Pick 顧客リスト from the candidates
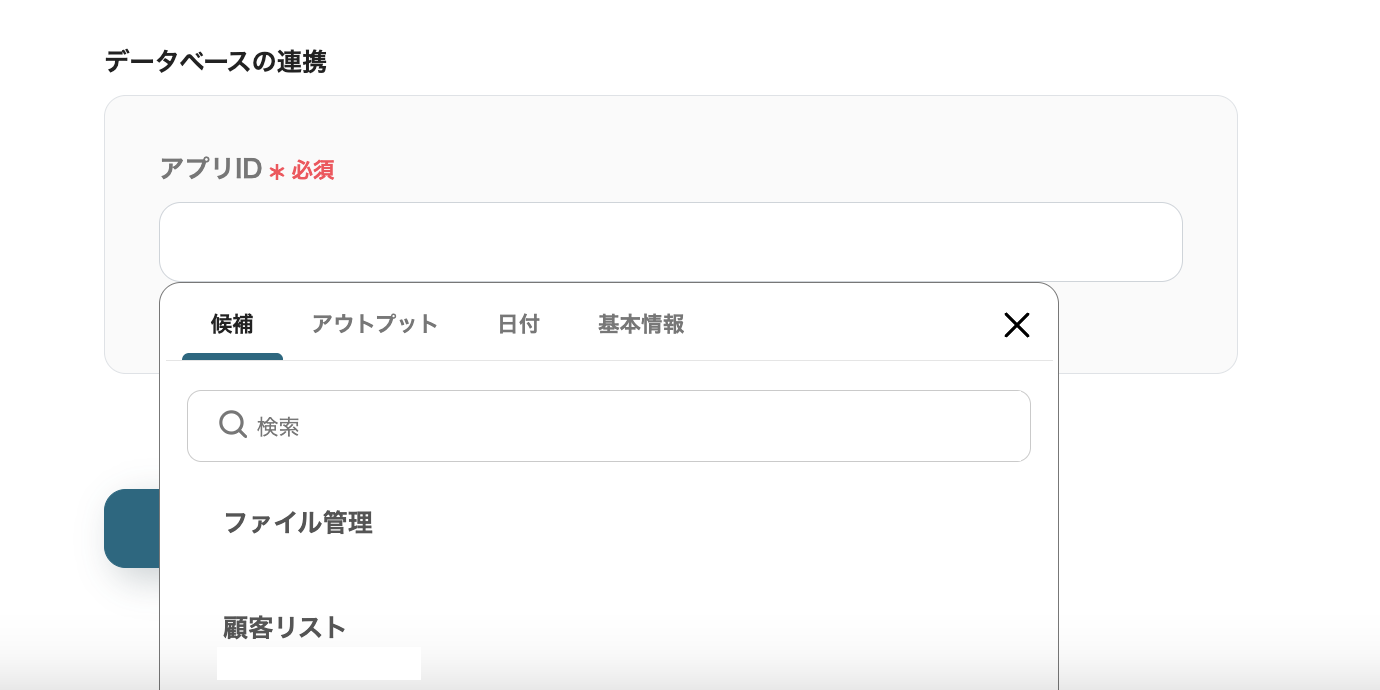The width and height of the screenshot is (1380, 690). click(285, 628)
